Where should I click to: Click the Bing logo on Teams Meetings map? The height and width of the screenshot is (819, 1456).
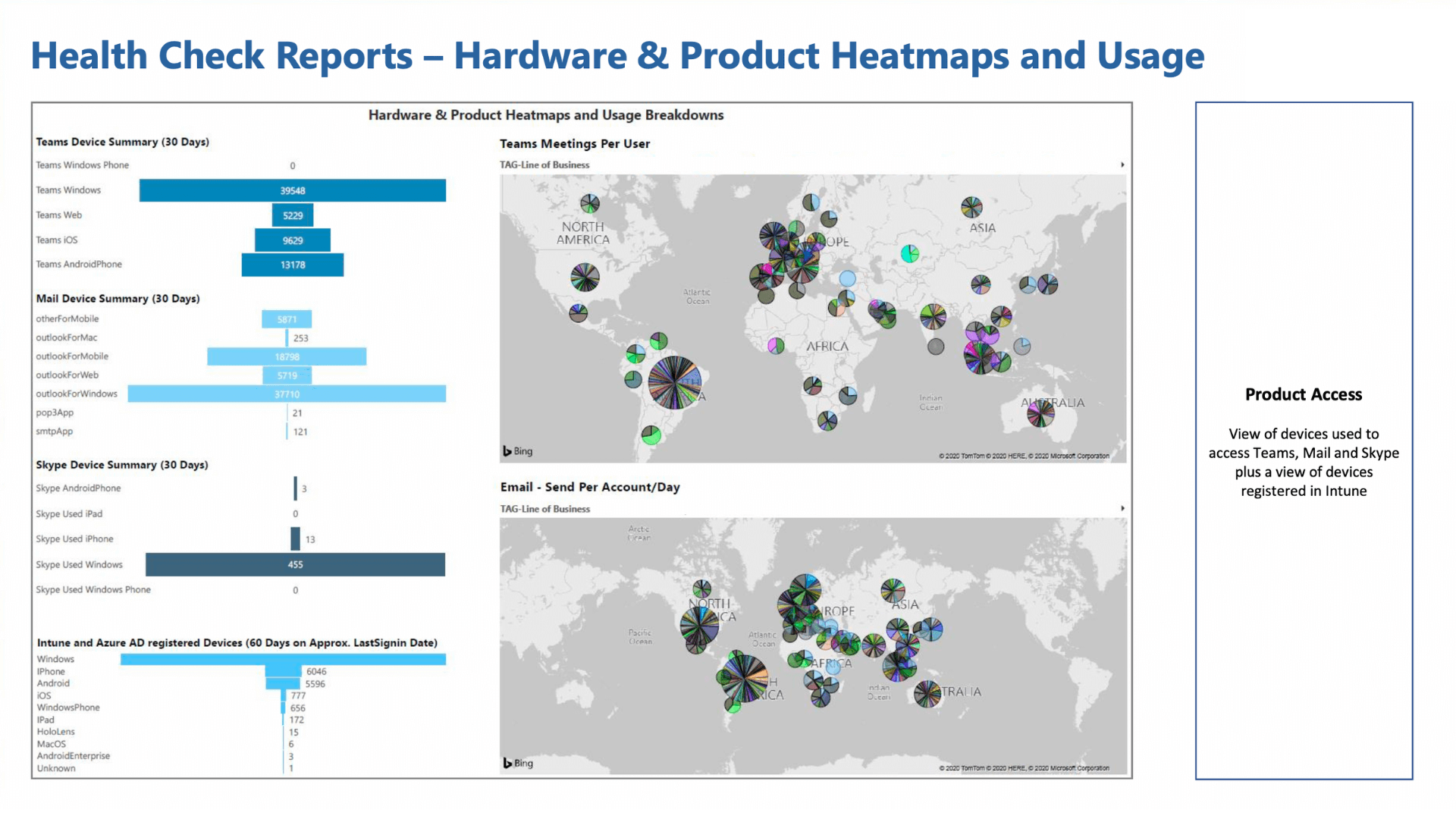[517, 451]
